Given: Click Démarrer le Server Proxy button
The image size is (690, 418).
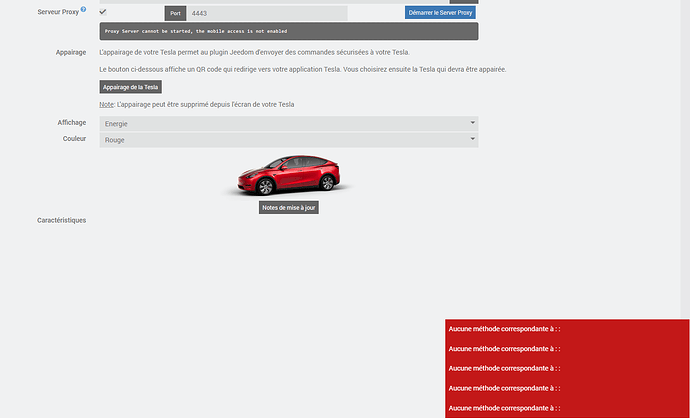Looking at the screenshot, I should 440,12.
